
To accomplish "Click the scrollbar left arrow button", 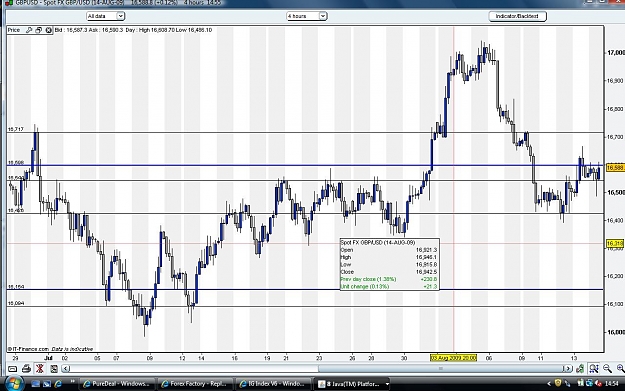I will point(67,369).
